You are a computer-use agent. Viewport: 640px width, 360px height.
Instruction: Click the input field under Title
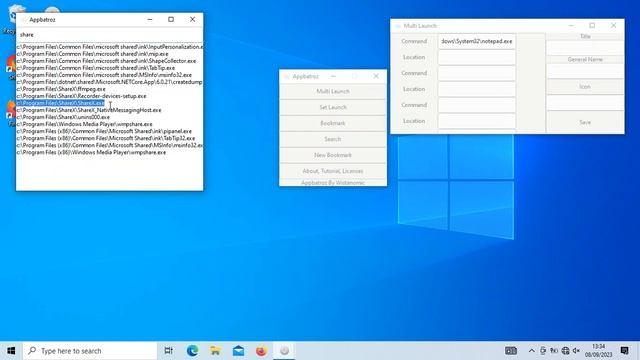tap(585, 48)
